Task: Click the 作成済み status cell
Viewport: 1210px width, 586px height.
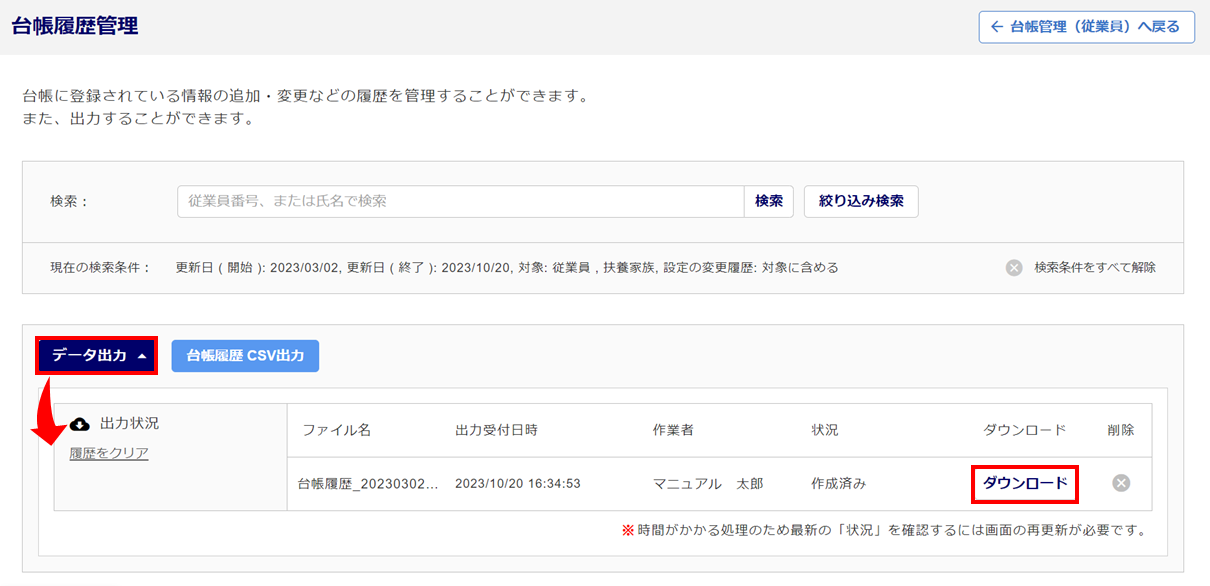Action: click(839, 484)
